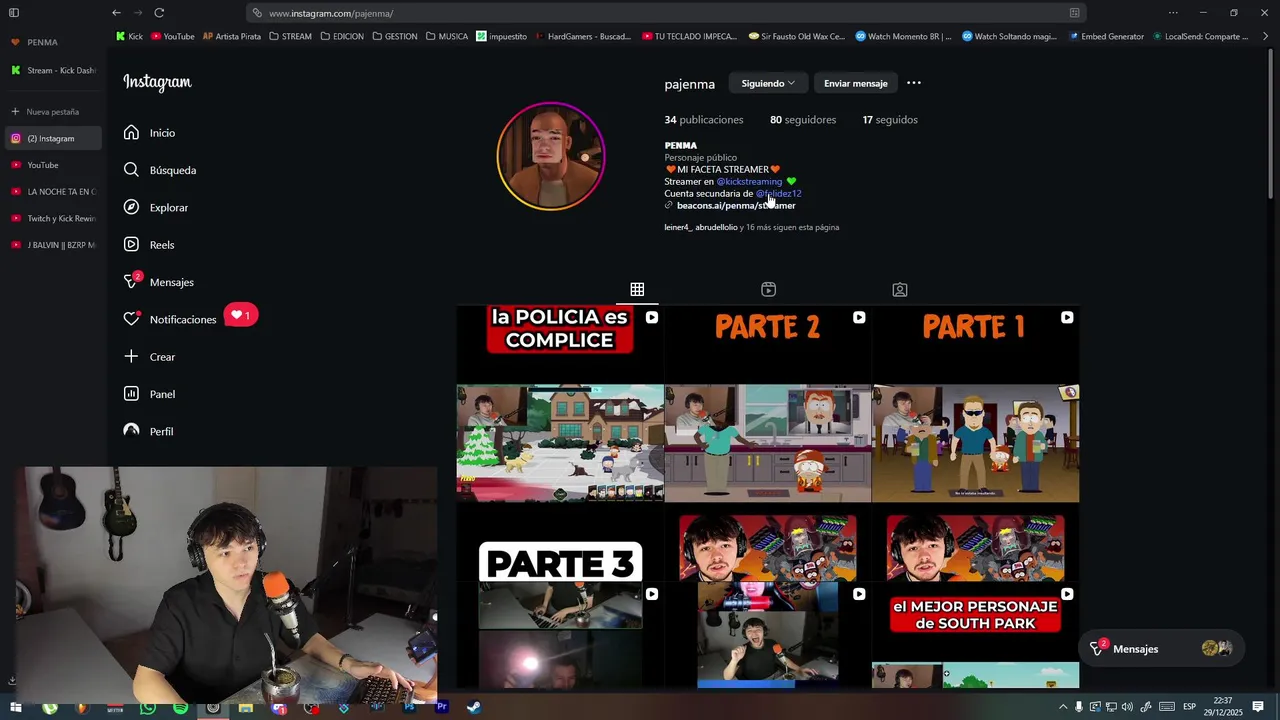Go to Perfil in the sidebar
Viewport: 1280px width, 720px height.
148,431
